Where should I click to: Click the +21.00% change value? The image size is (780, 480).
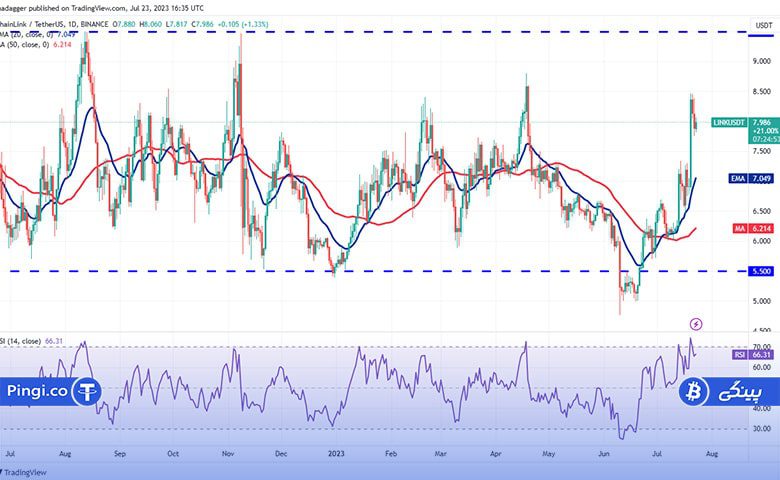point(765,131)
